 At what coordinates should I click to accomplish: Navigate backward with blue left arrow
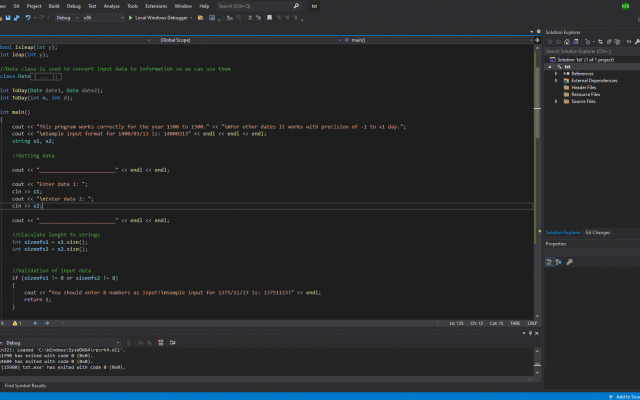pyautogui.click(x=36, y=323)
